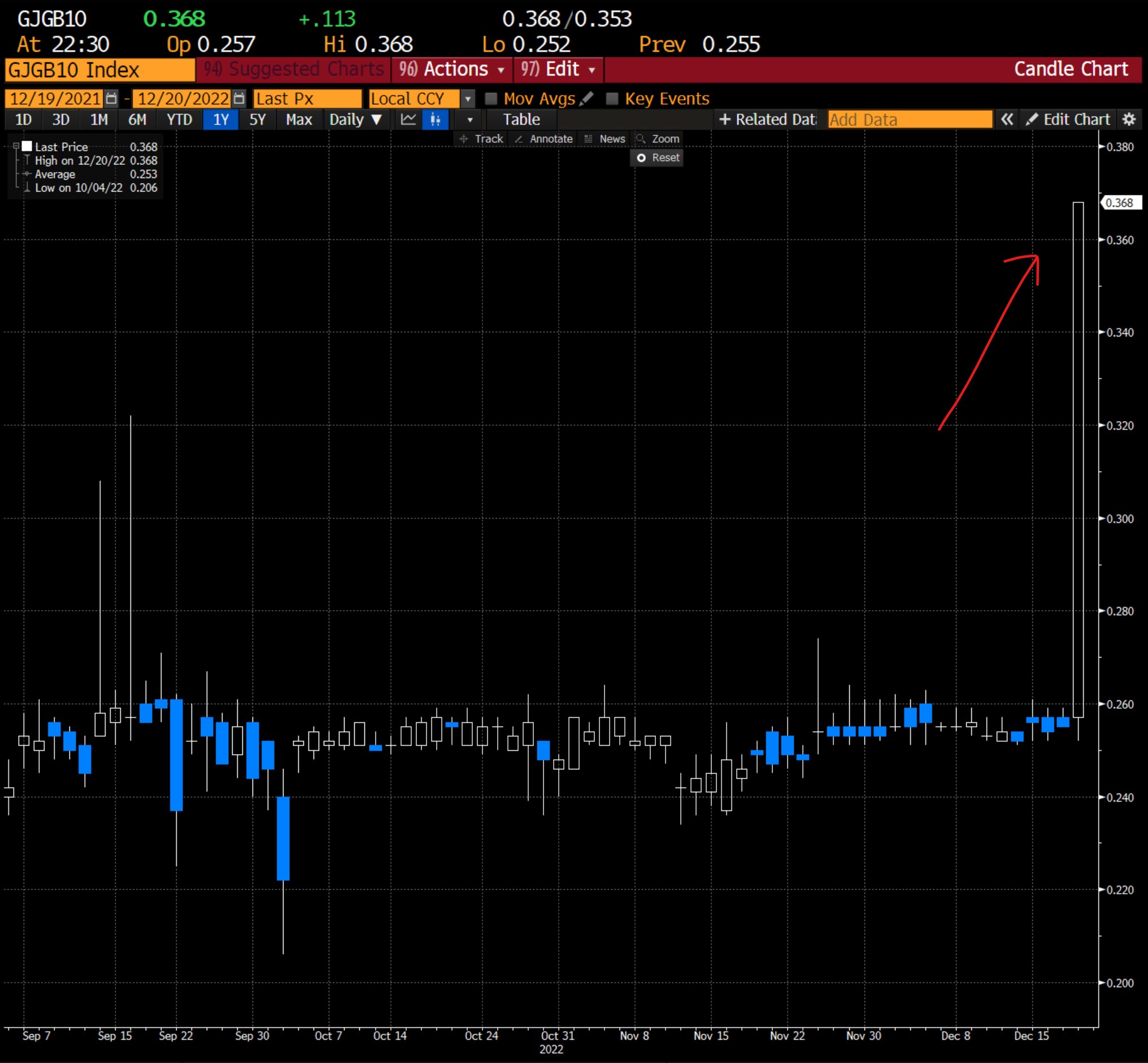
Task: Open the Table view
Action: coord(521,120)
